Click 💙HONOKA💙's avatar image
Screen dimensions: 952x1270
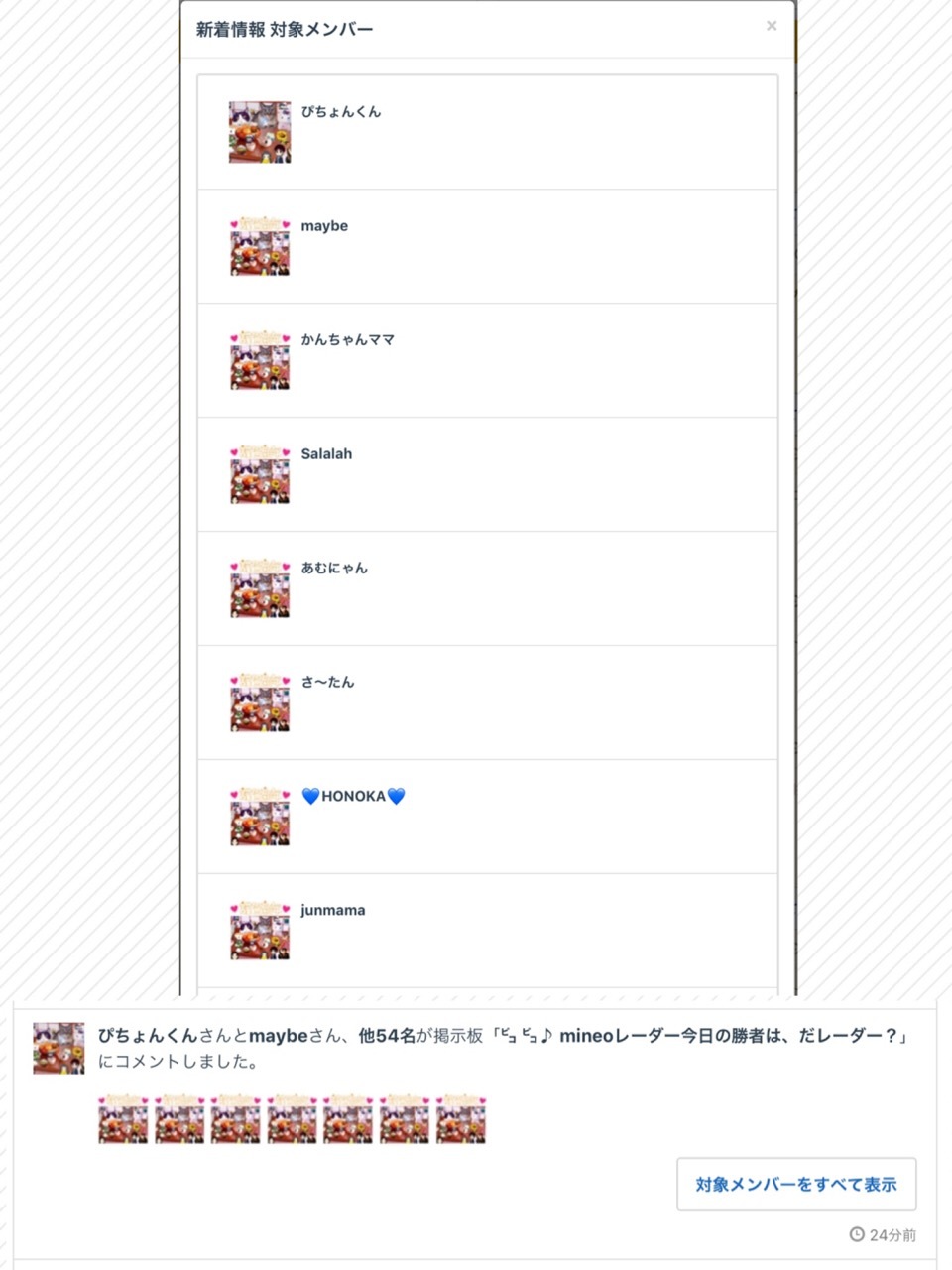coord(260,817)
